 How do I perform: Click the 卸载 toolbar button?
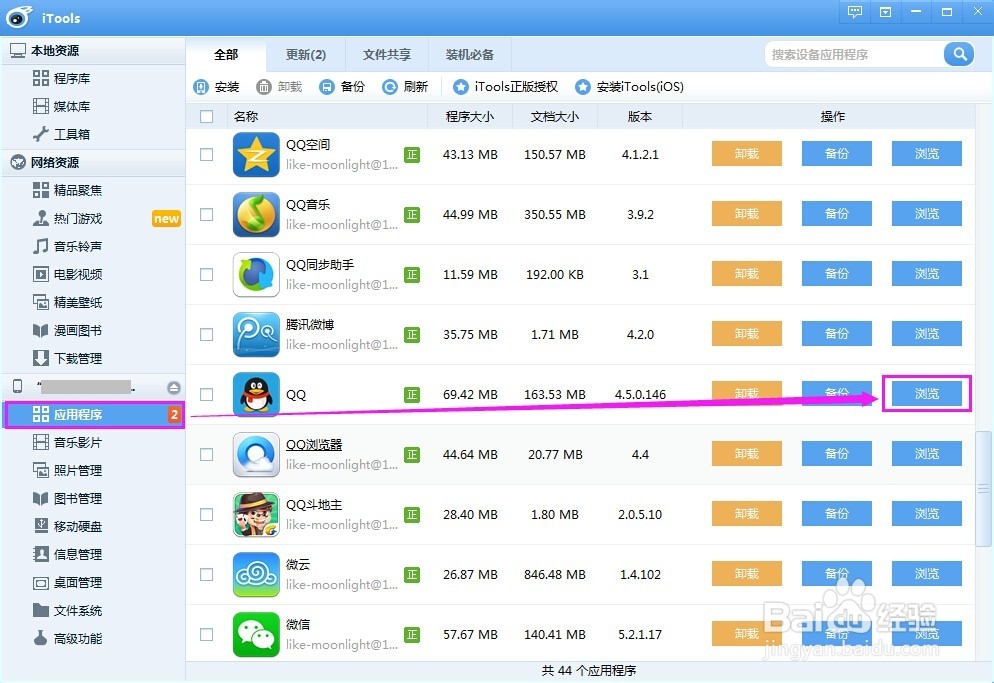pos(279,87)
